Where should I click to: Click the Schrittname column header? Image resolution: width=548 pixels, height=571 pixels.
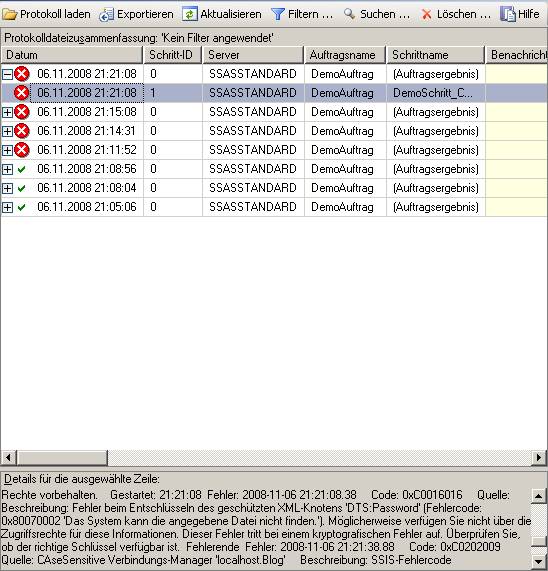435,55
